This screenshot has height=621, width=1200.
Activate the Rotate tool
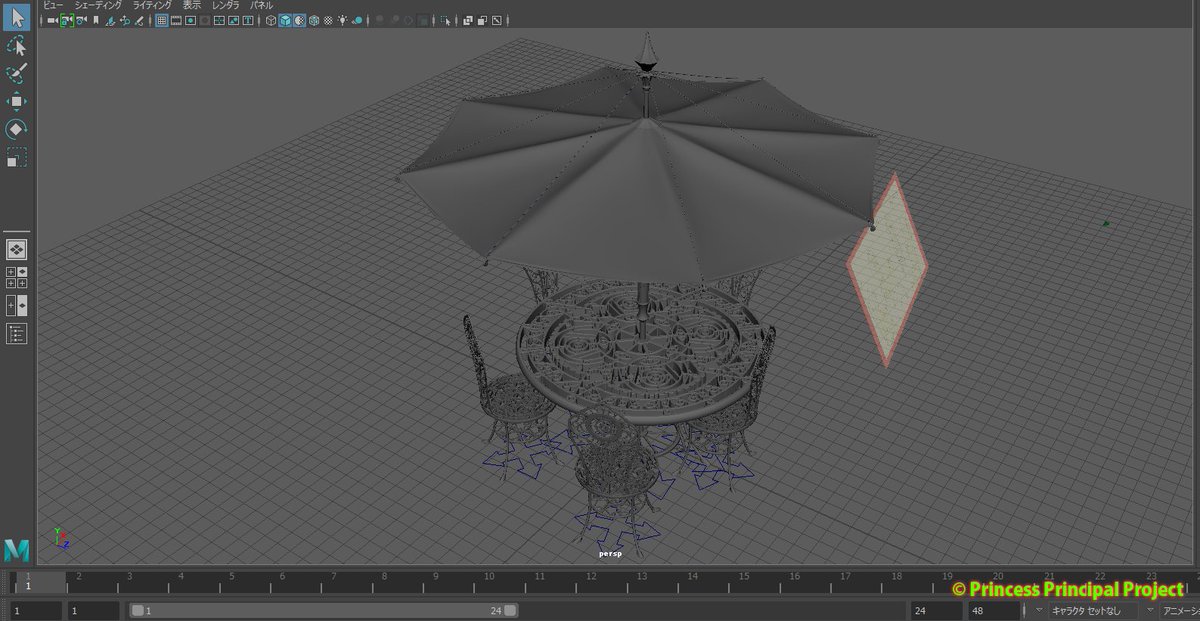click(17, 129)
